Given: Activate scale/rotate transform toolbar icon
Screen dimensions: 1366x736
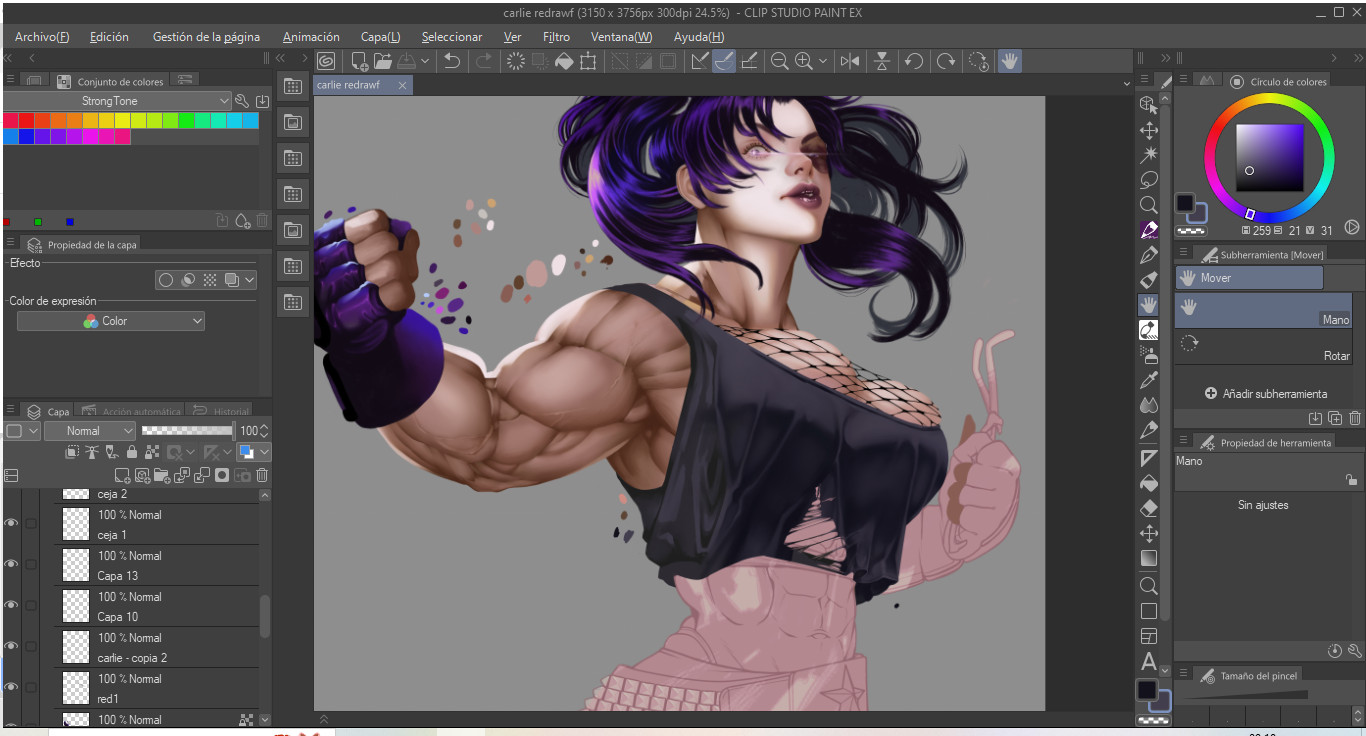Looking at the screenshot, I should click(x=588, y=61).
